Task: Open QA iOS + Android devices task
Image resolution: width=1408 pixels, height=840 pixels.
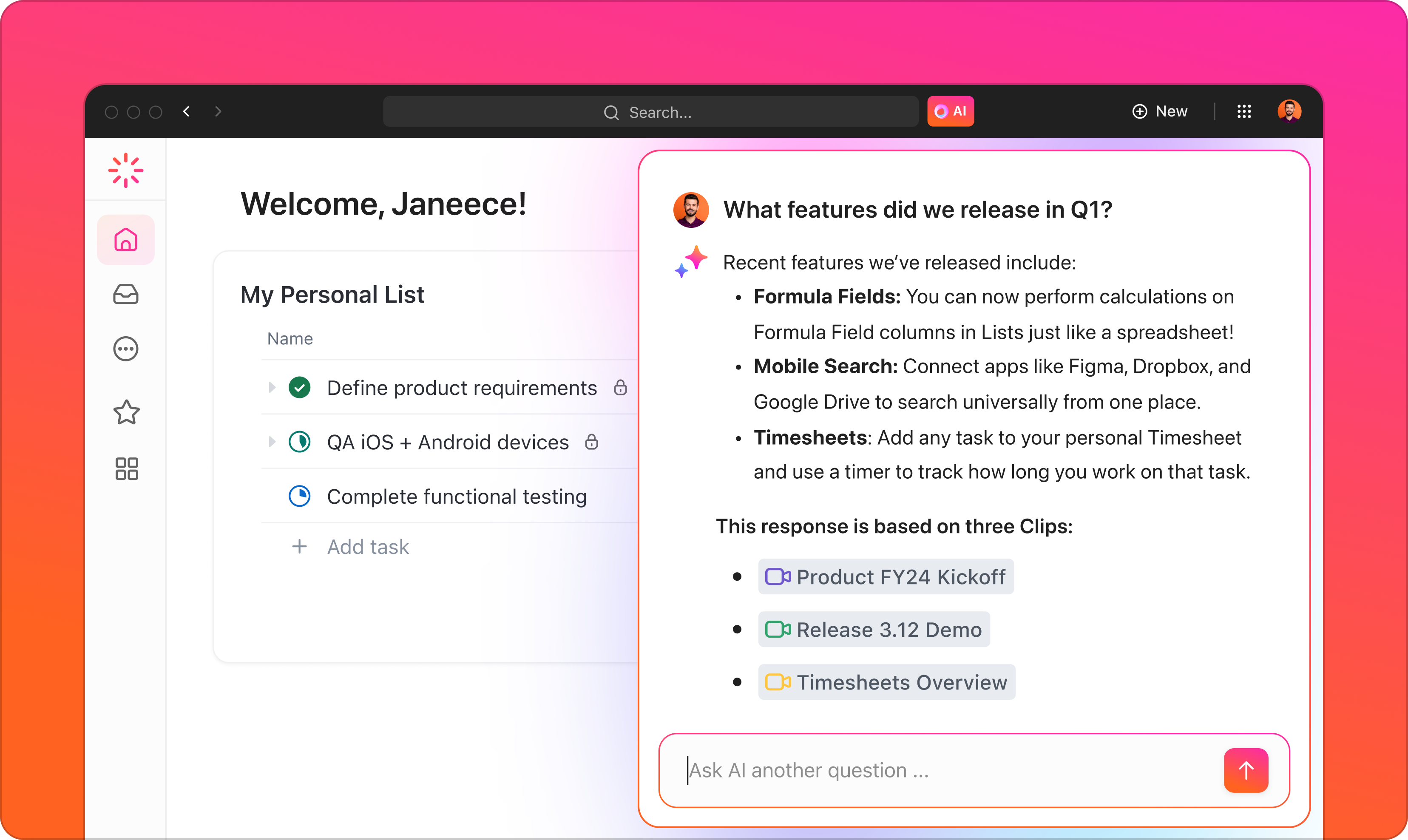Action: point(448,443)
